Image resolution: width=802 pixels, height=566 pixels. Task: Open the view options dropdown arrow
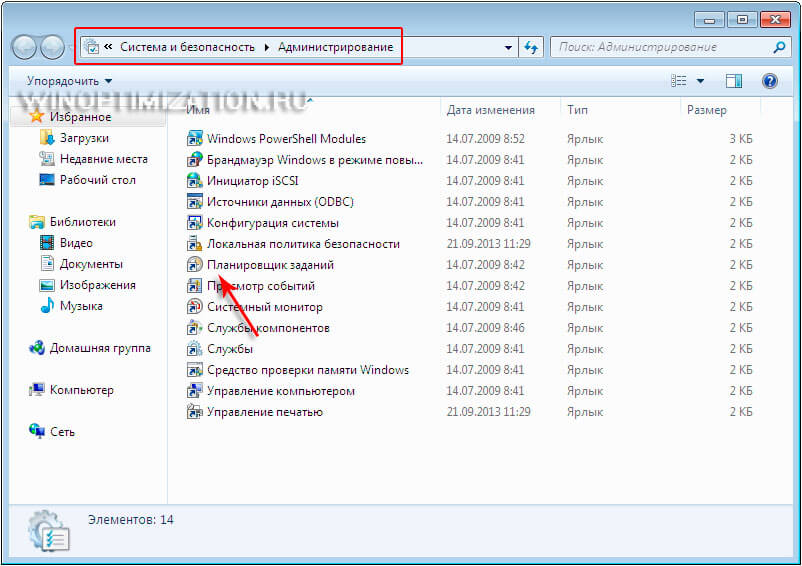point(700,81)
